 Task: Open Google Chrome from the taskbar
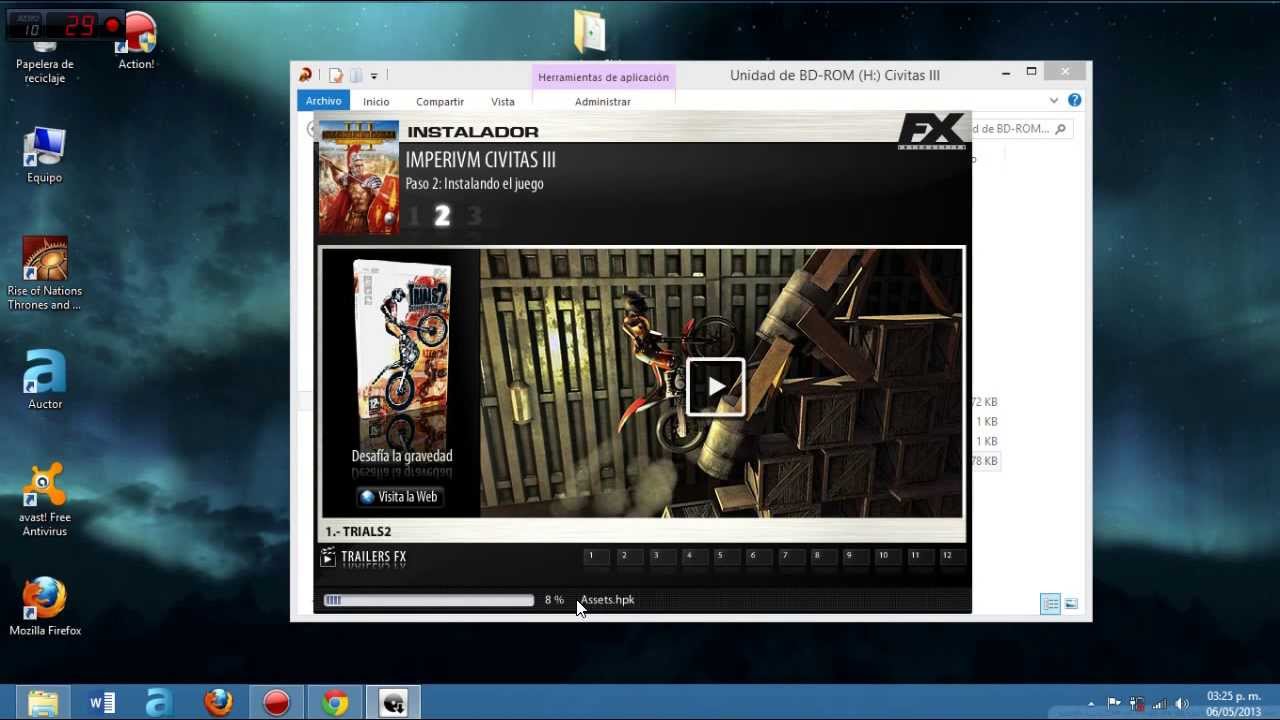coord(335,703)
